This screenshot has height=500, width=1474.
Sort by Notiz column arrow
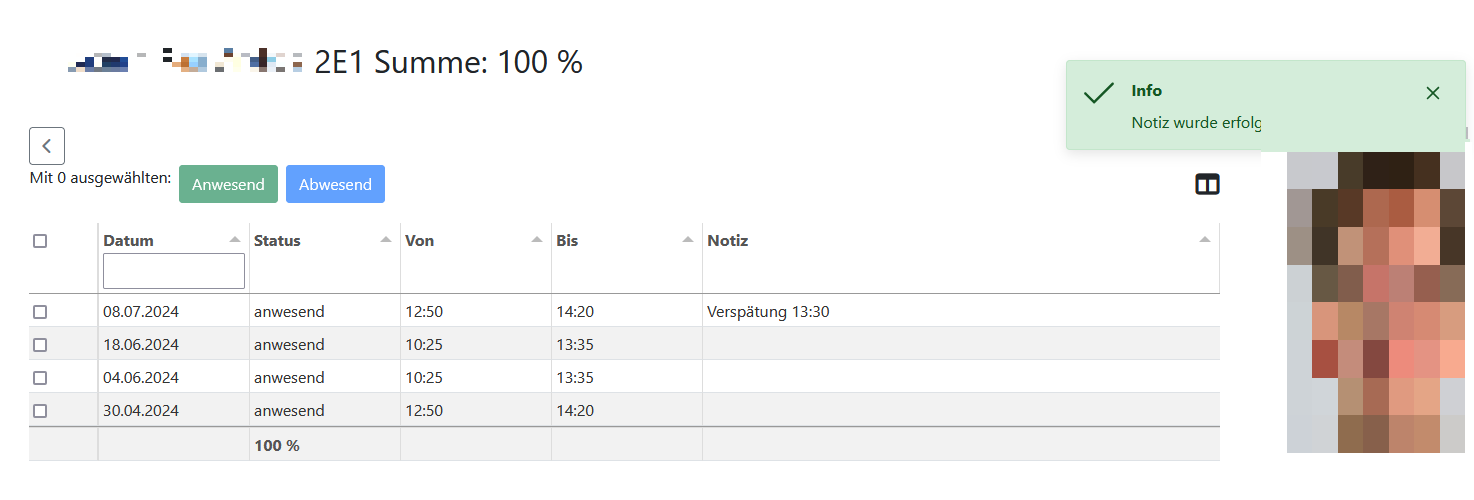tap(1205, 240)
